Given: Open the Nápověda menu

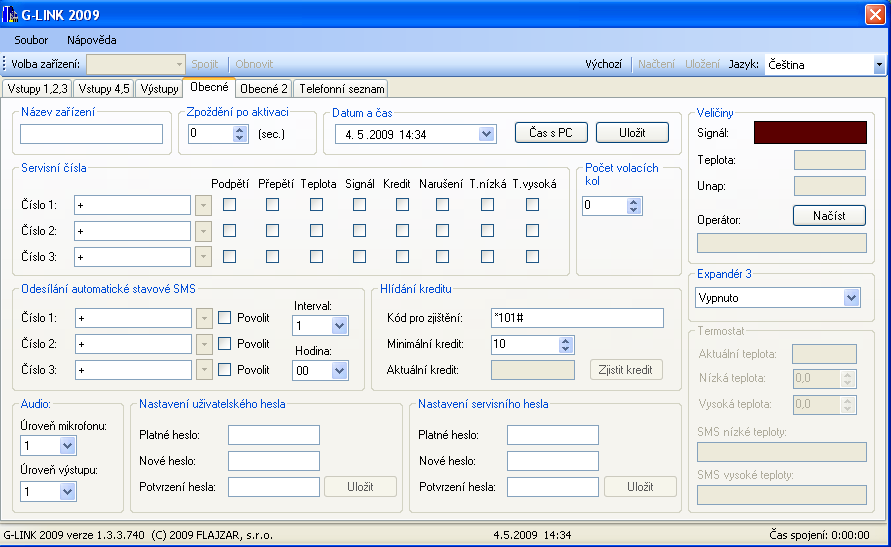Looking at the screenshot, I should click(x=91, y=40).
